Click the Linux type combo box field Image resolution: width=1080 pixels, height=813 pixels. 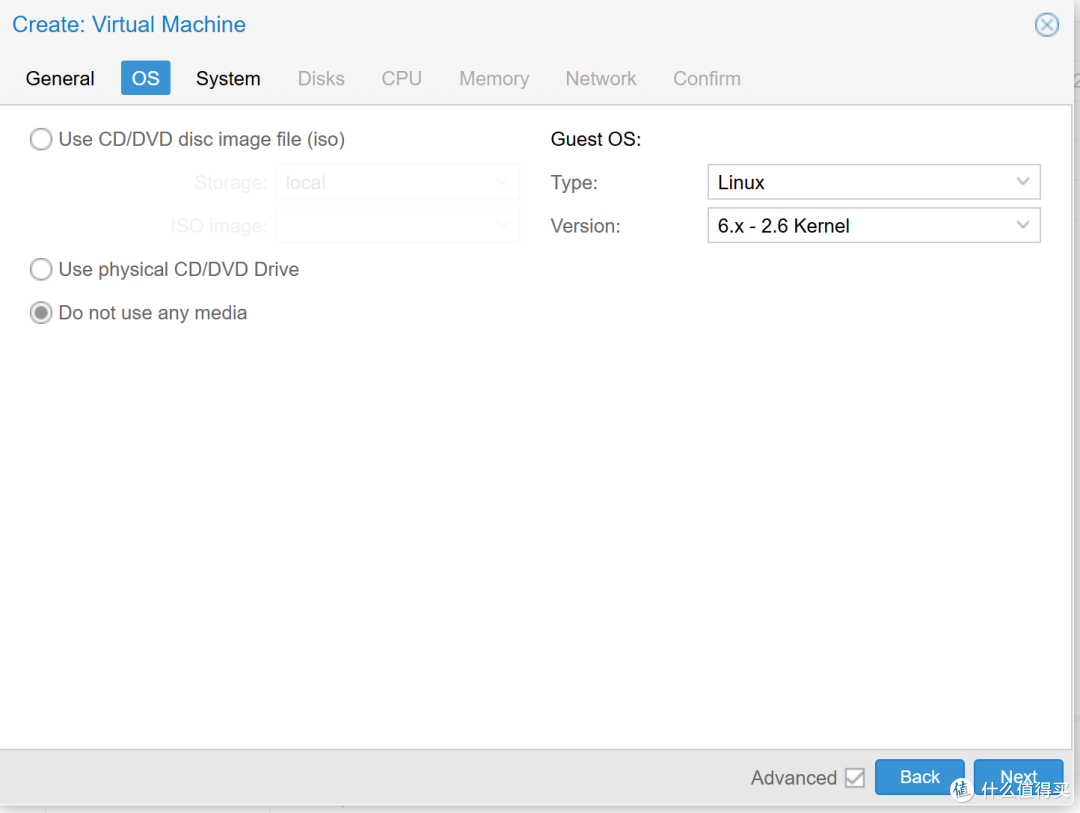[x=873, y=182]
